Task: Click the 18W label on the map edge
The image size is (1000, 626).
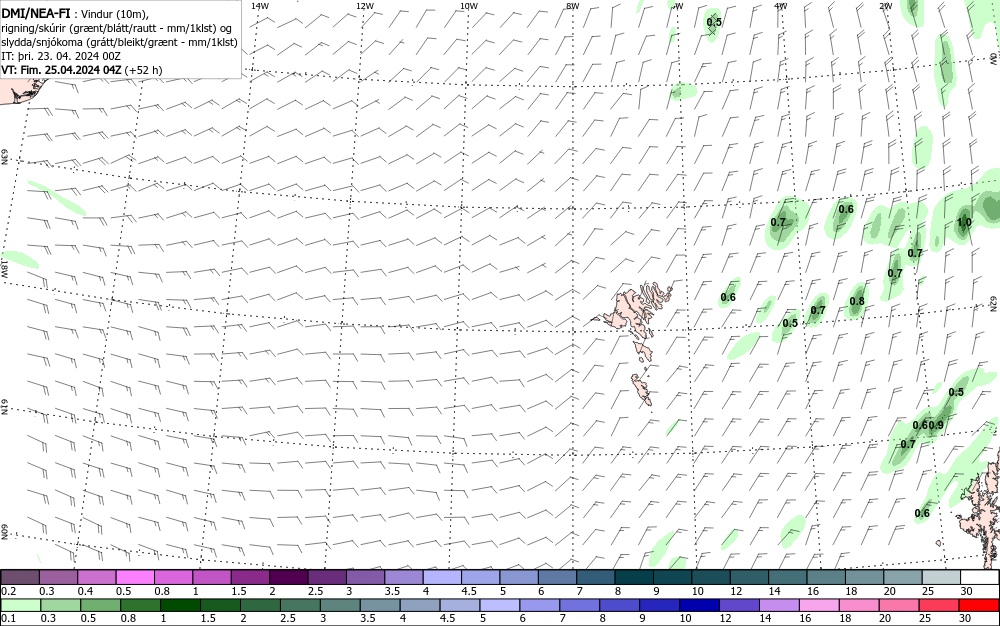Action: point(4,267)
